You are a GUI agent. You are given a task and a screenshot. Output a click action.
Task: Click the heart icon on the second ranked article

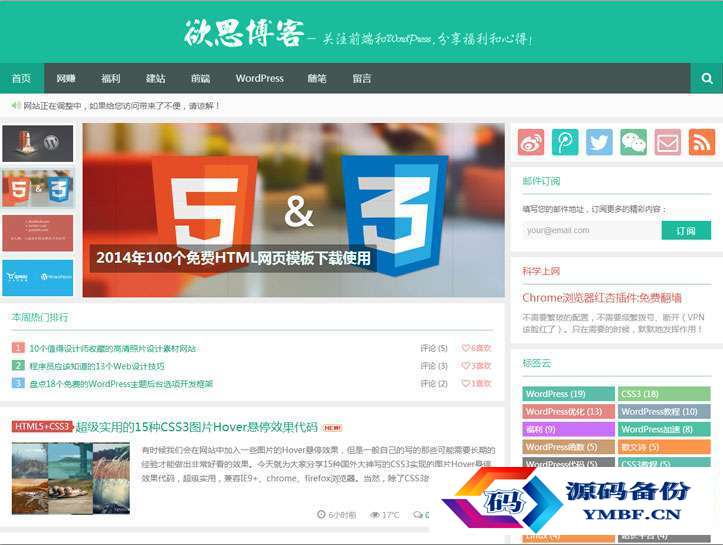pos(465,366)
